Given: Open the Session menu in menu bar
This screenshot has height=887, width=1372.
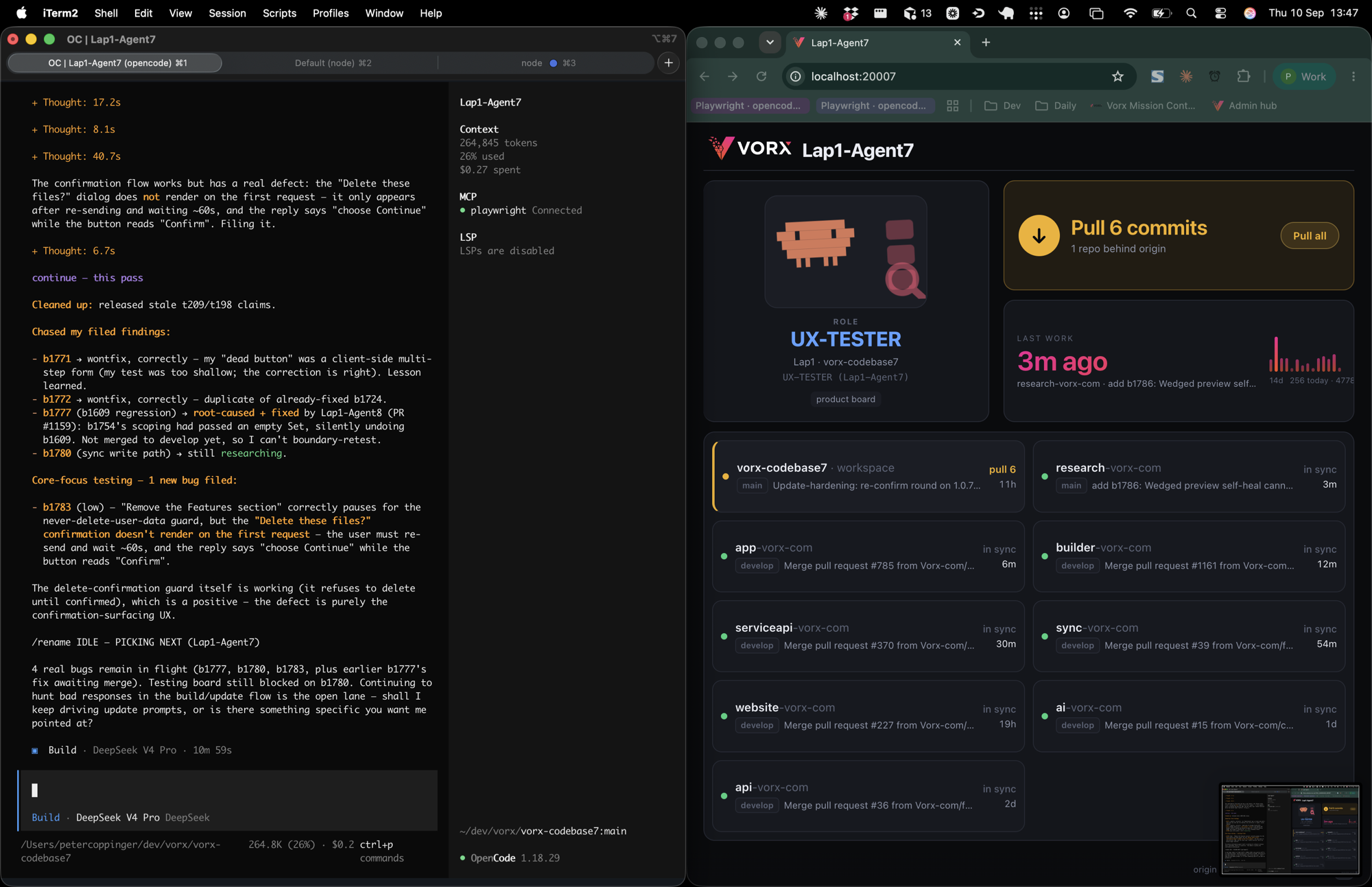Looking at the screenshot, I should click(227, 13).
